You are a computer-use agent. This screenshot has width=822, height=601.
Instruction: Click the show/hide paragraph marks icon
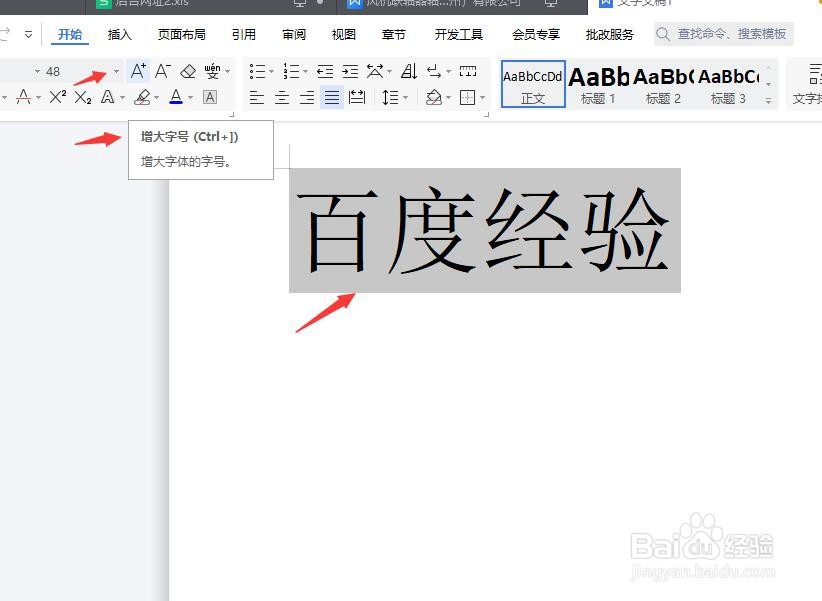click(434, 71)
